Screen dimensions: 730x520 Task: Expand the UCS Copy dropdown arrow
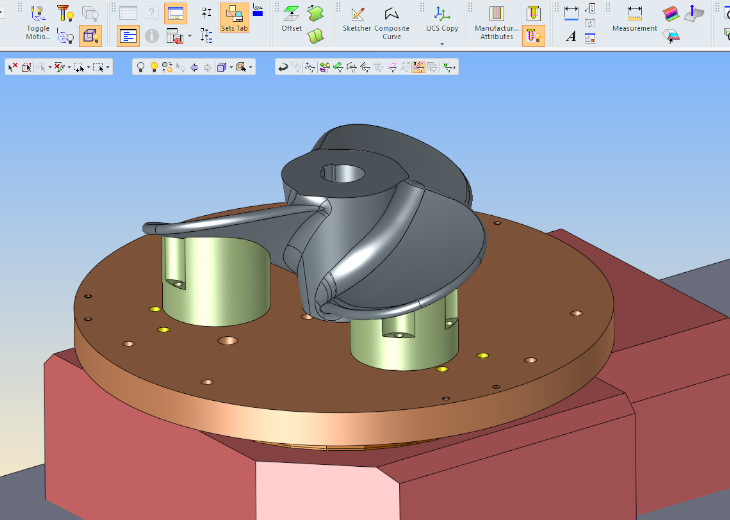tap(442, 44)
